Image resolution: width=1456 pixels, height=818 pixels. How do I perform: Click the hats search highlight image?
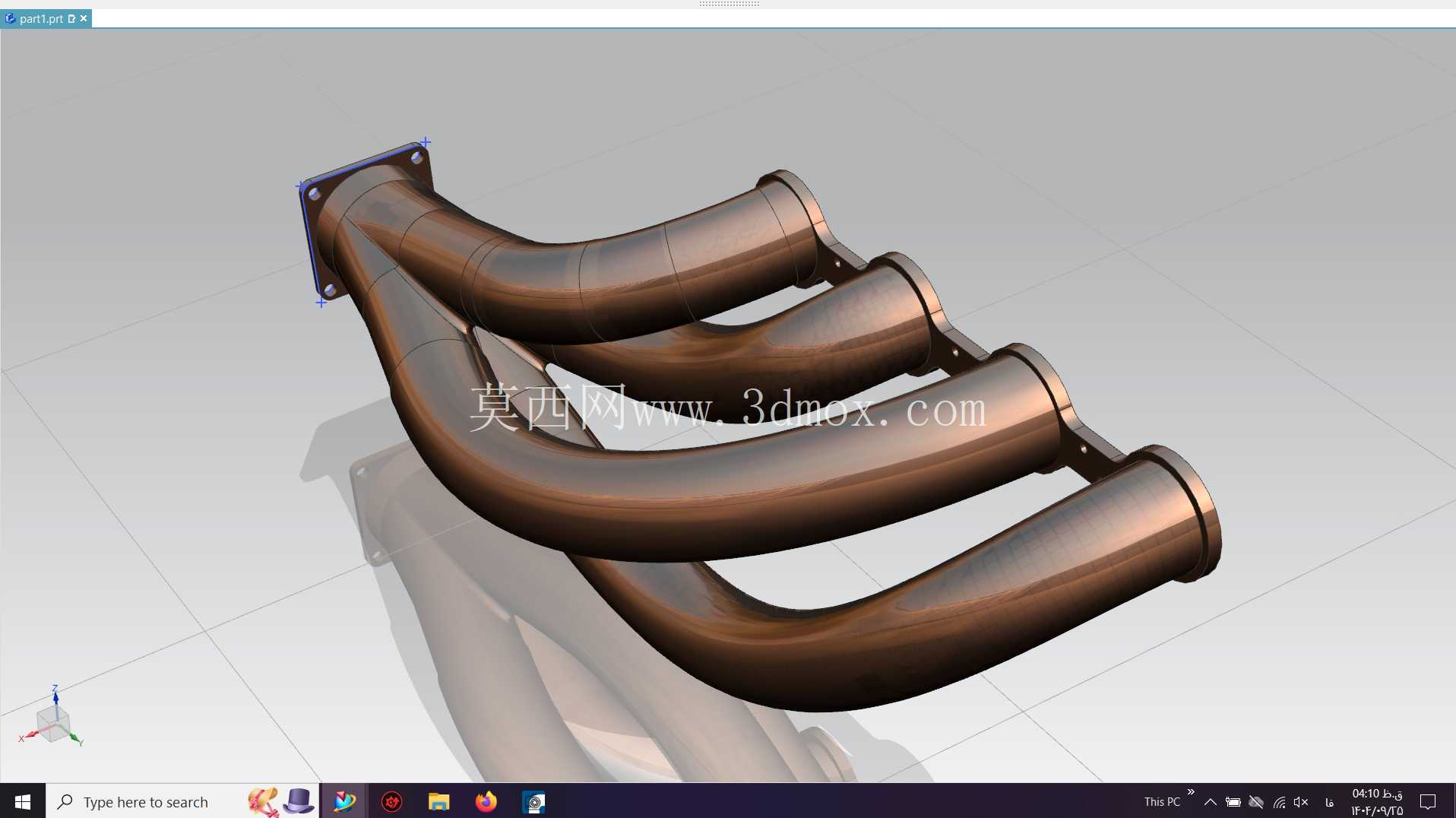(x=280, y=801)
